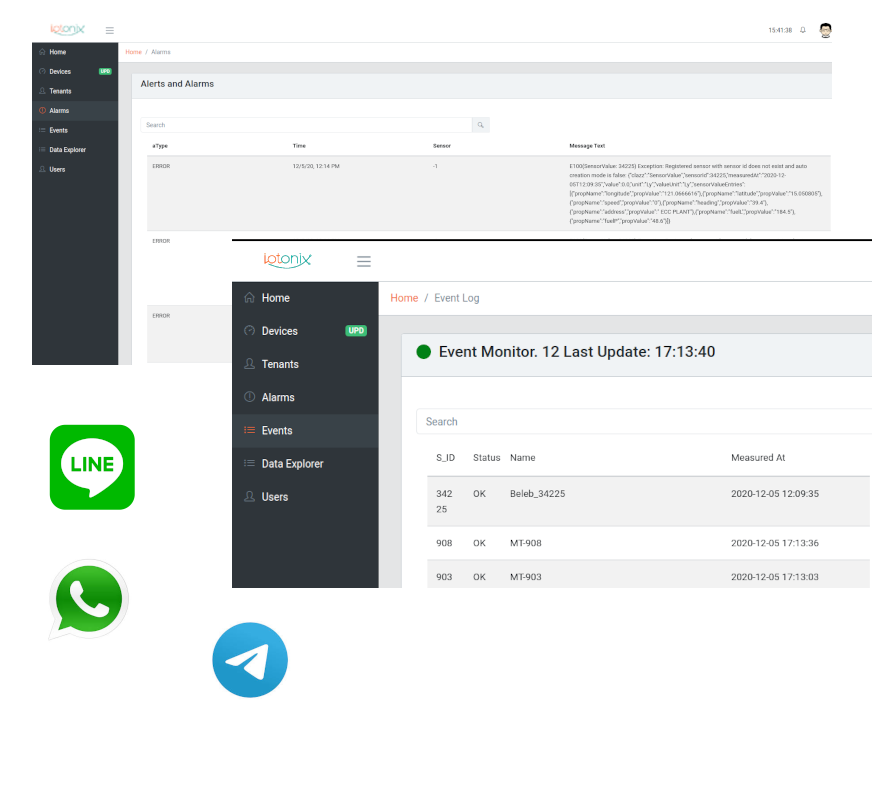Click the WhatsApp icon
The height and width of the screenshot is (800, 878).
pyautogui.click(x=88, y=599)
